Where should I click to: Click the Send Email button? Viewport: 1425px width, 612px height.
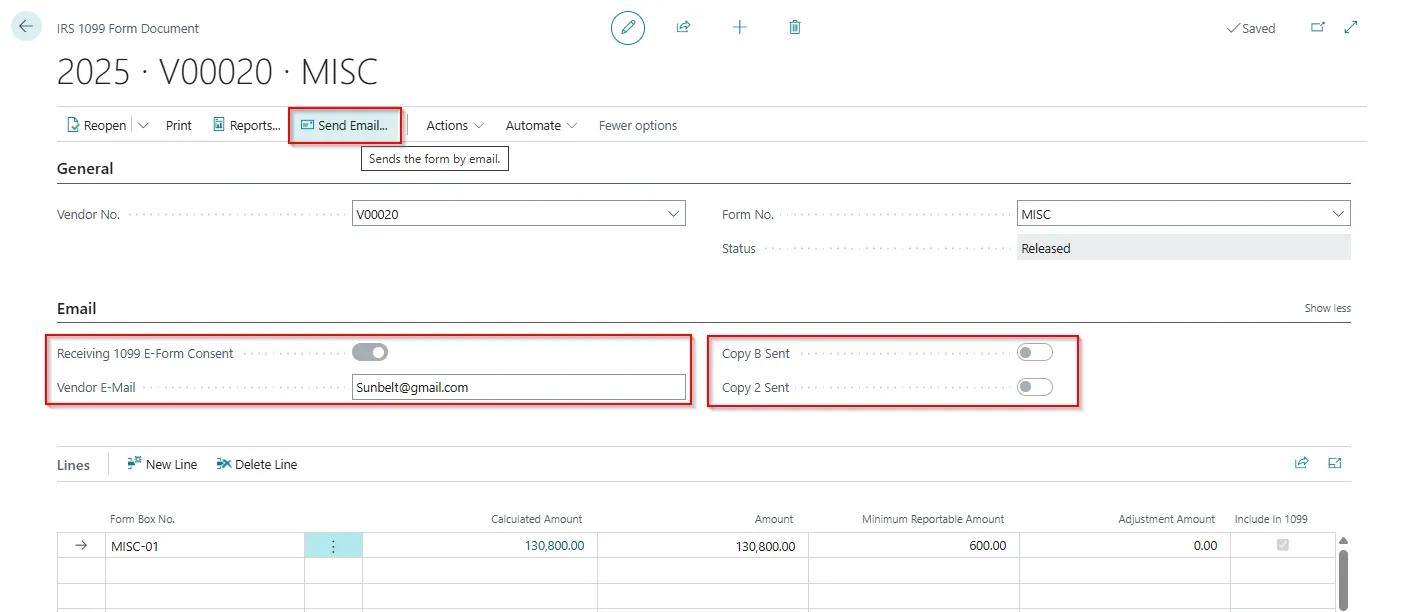click(x=345, y=126)
